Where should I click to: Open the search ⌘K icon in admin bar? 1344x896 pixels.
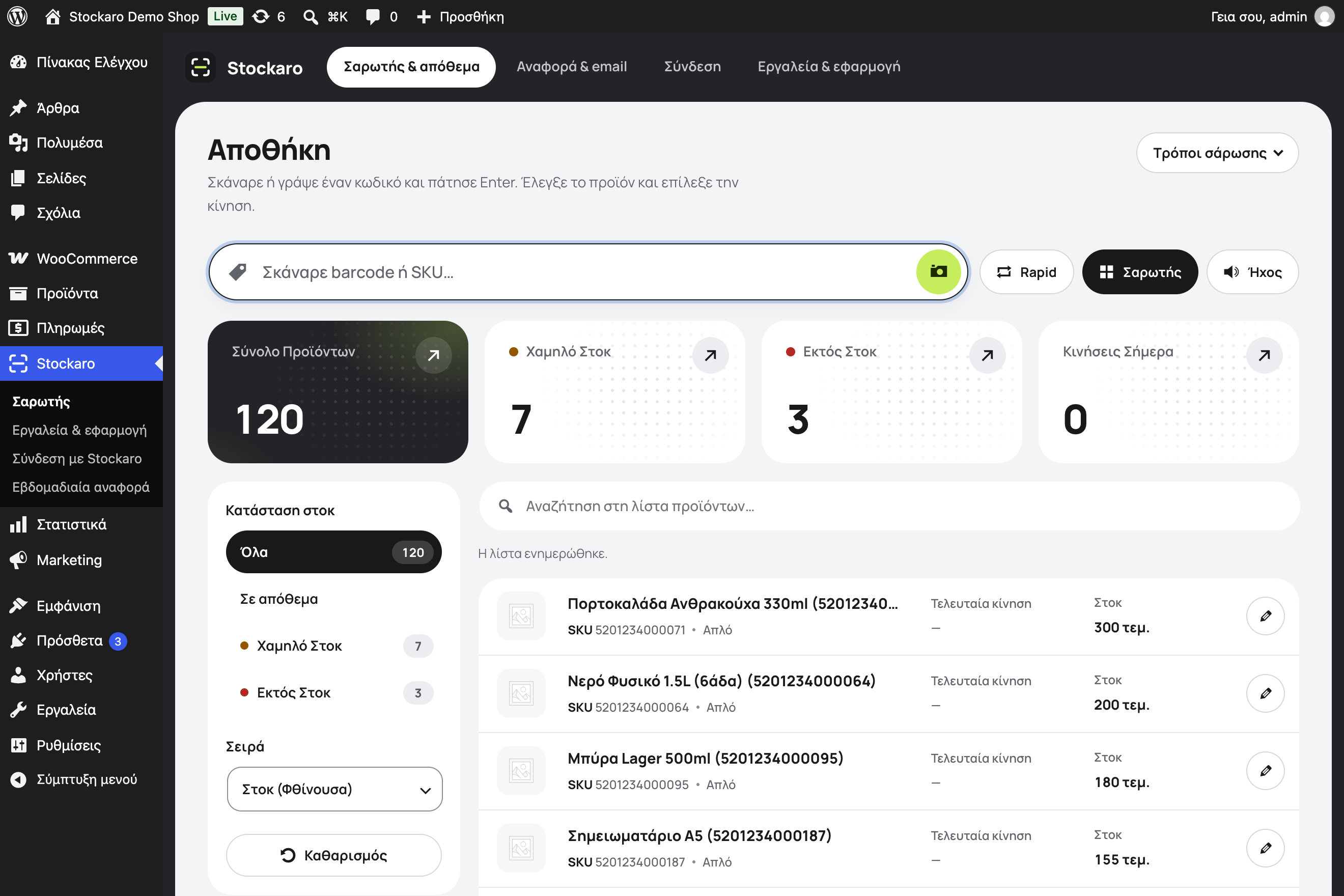(325, 17)
